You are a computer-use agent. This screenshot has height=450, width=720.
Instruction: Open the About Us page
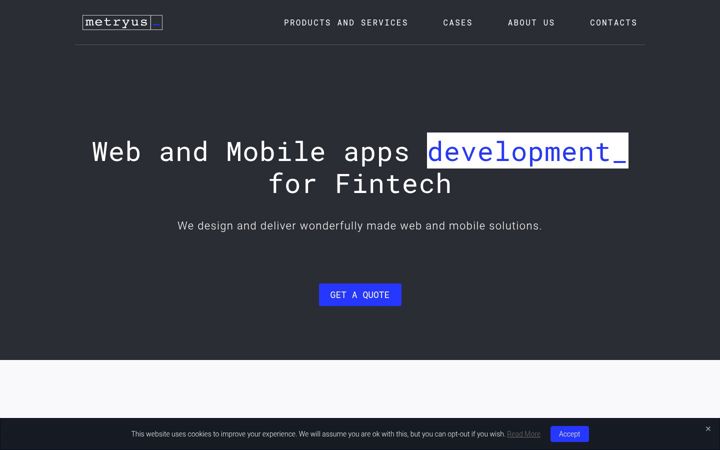click(531, 22)
